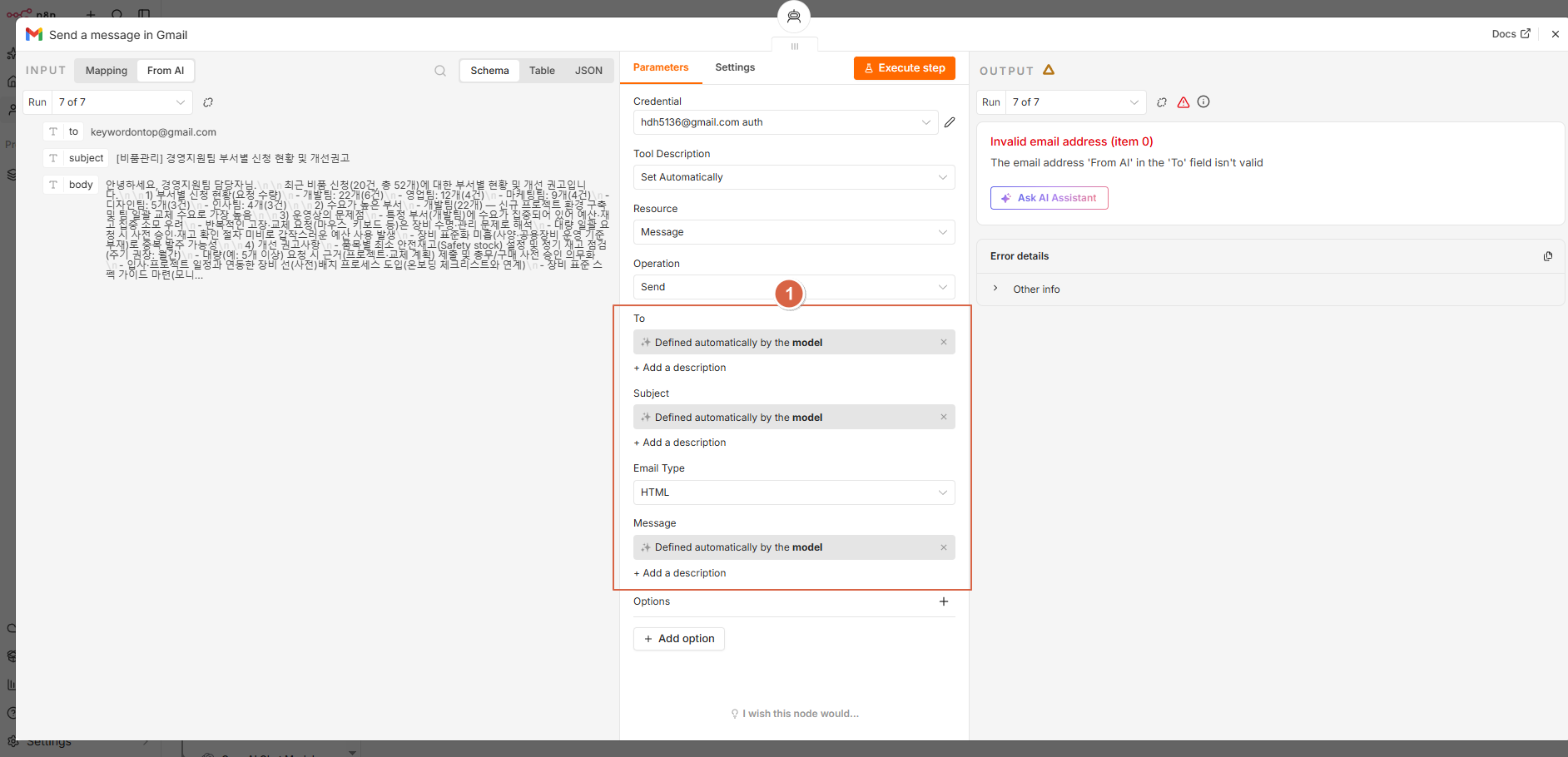
Task: Click the body schema field in the input panel
Action: coord(71,185)
